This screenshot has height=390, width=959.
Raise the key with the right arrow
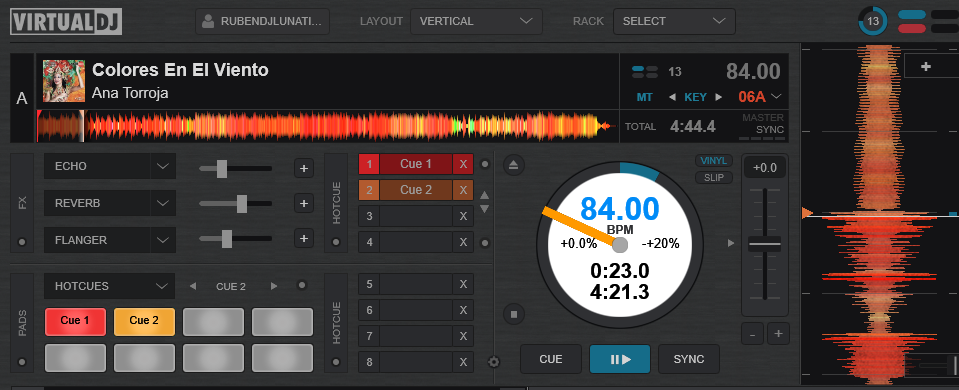[719, 97]
